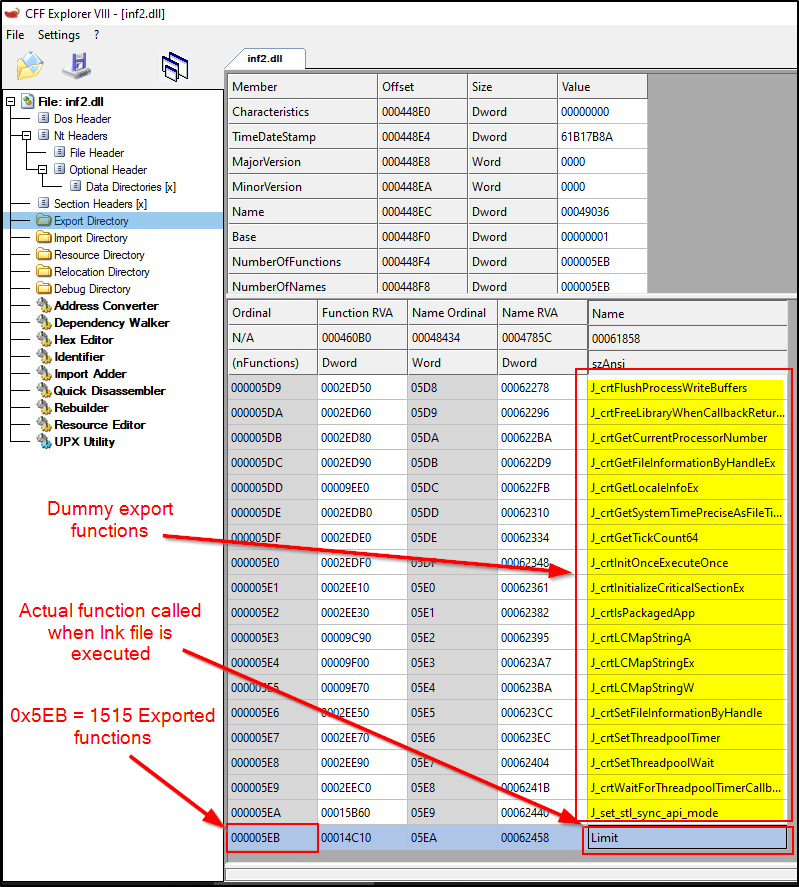The image size is (799, 887).
Task: Open the Relocation Directory folder
Action: tap(101, 272)
